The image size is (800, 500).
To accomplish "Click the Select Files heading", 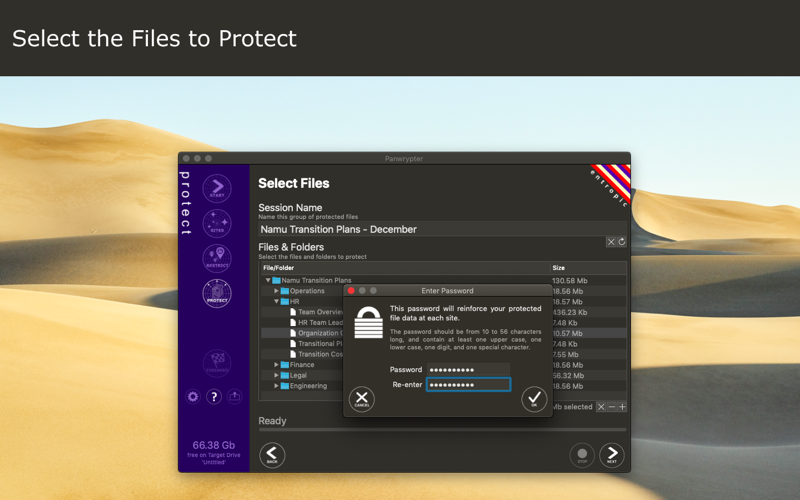I will tap(294, 183).
